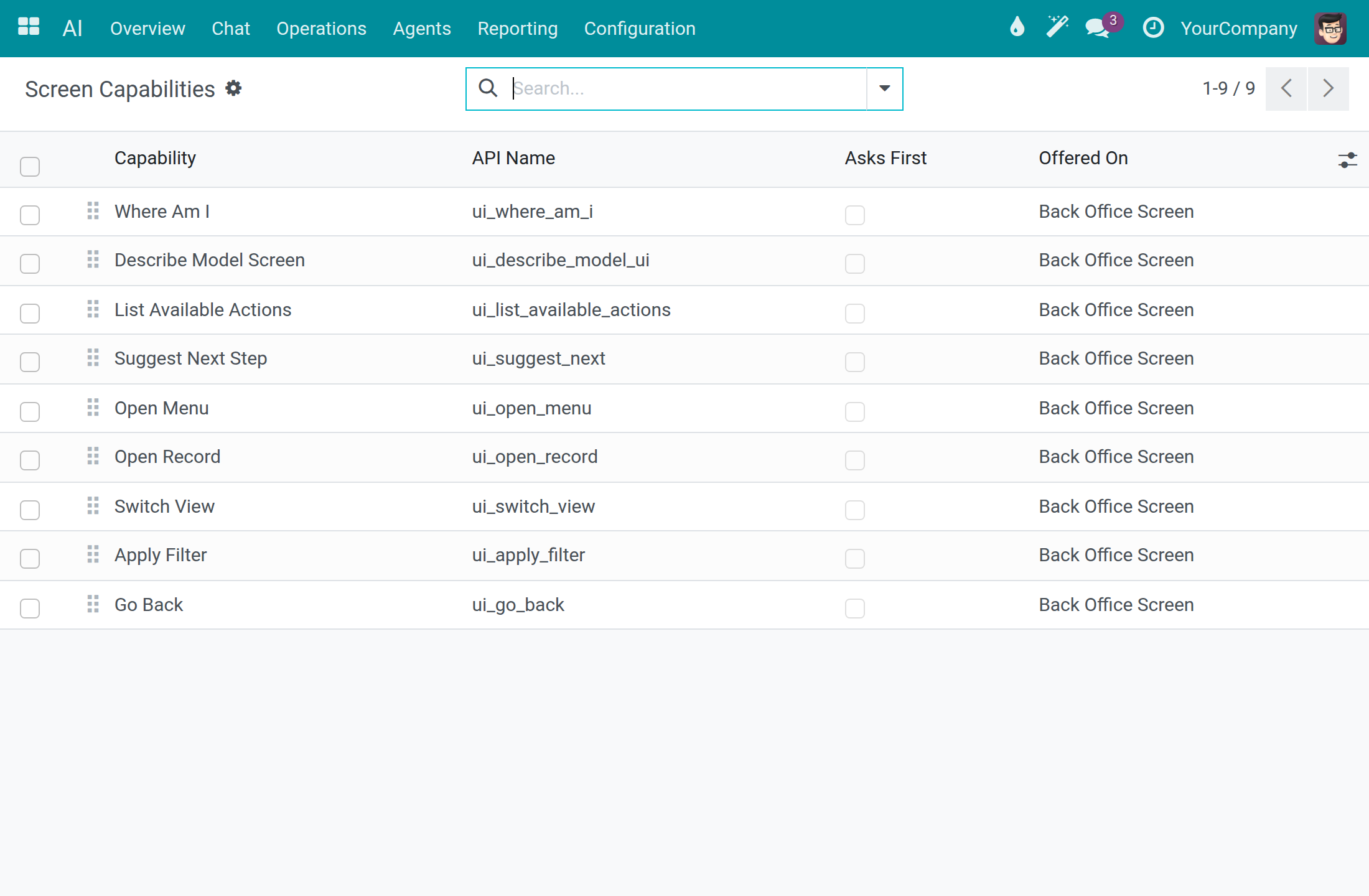This screenshot has width=1369, height=896.
Task: Click the water drop icon in the top bar
Action: (x=1017, y=27)
